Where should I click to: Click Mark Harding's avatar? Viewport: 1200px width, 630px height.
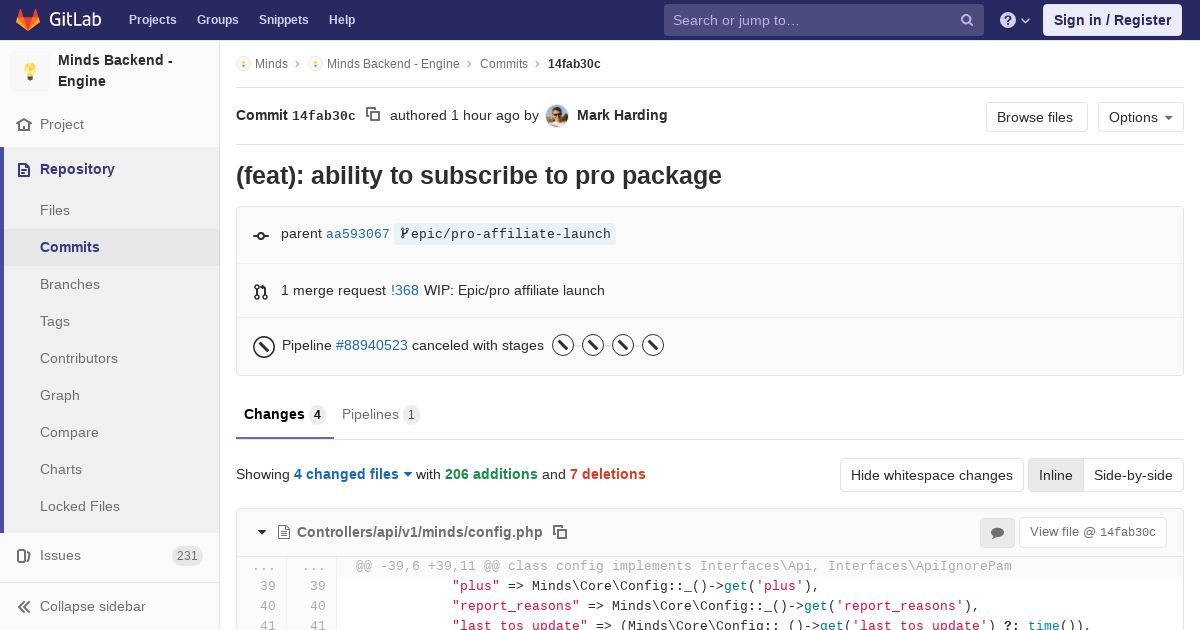click(557, 116)
